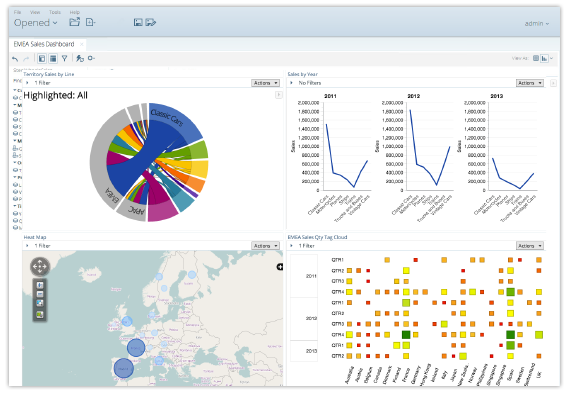Click the Highlighted: All label
Viewport: 570px width, 393px height.
point(56,96)
